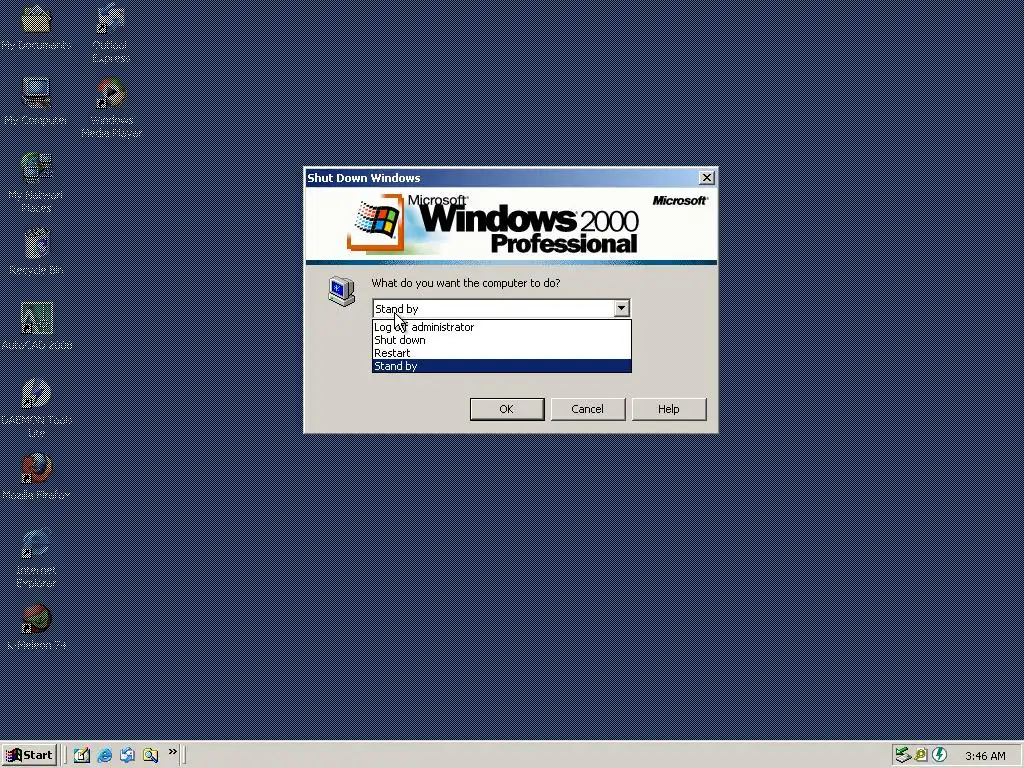Close the Shut Down Windows dialog
Viewport: 1024px width, 768px height.
point(706,178)
